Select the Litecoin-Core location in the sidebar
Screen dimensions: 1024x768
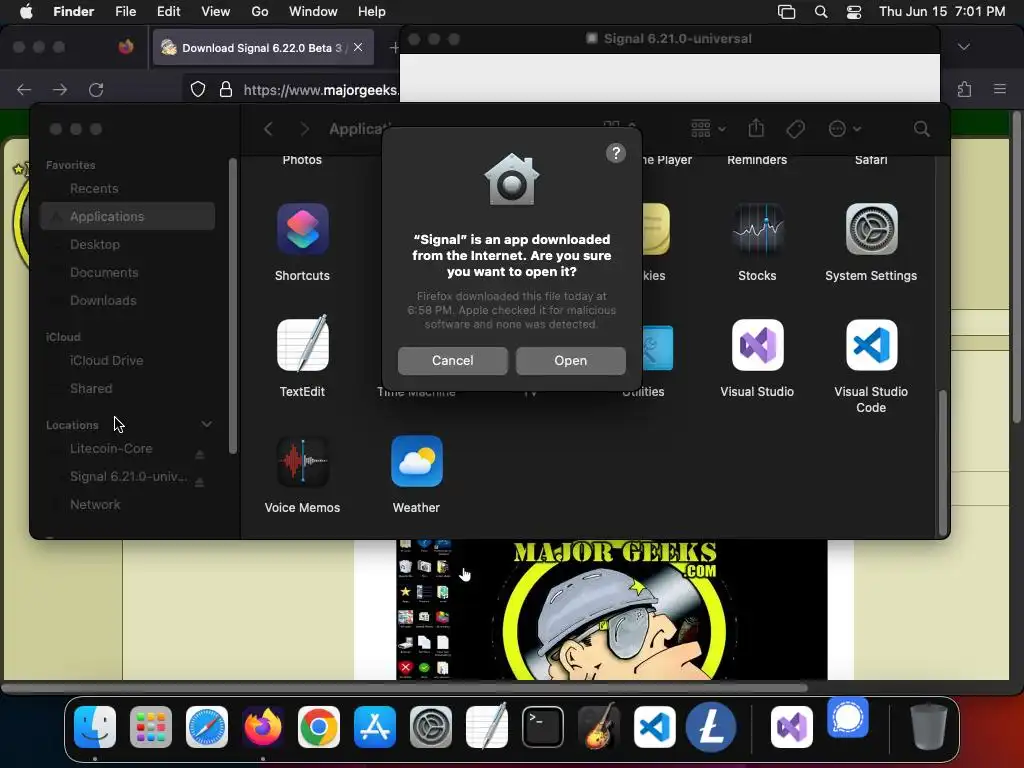111,449
